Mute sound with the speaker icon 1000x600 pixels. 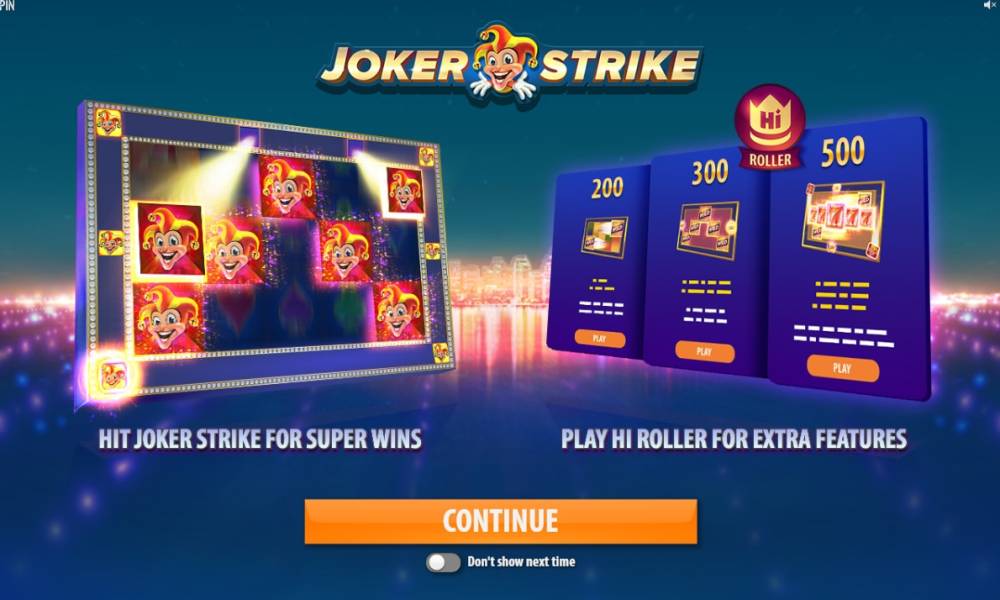[989, 5]
